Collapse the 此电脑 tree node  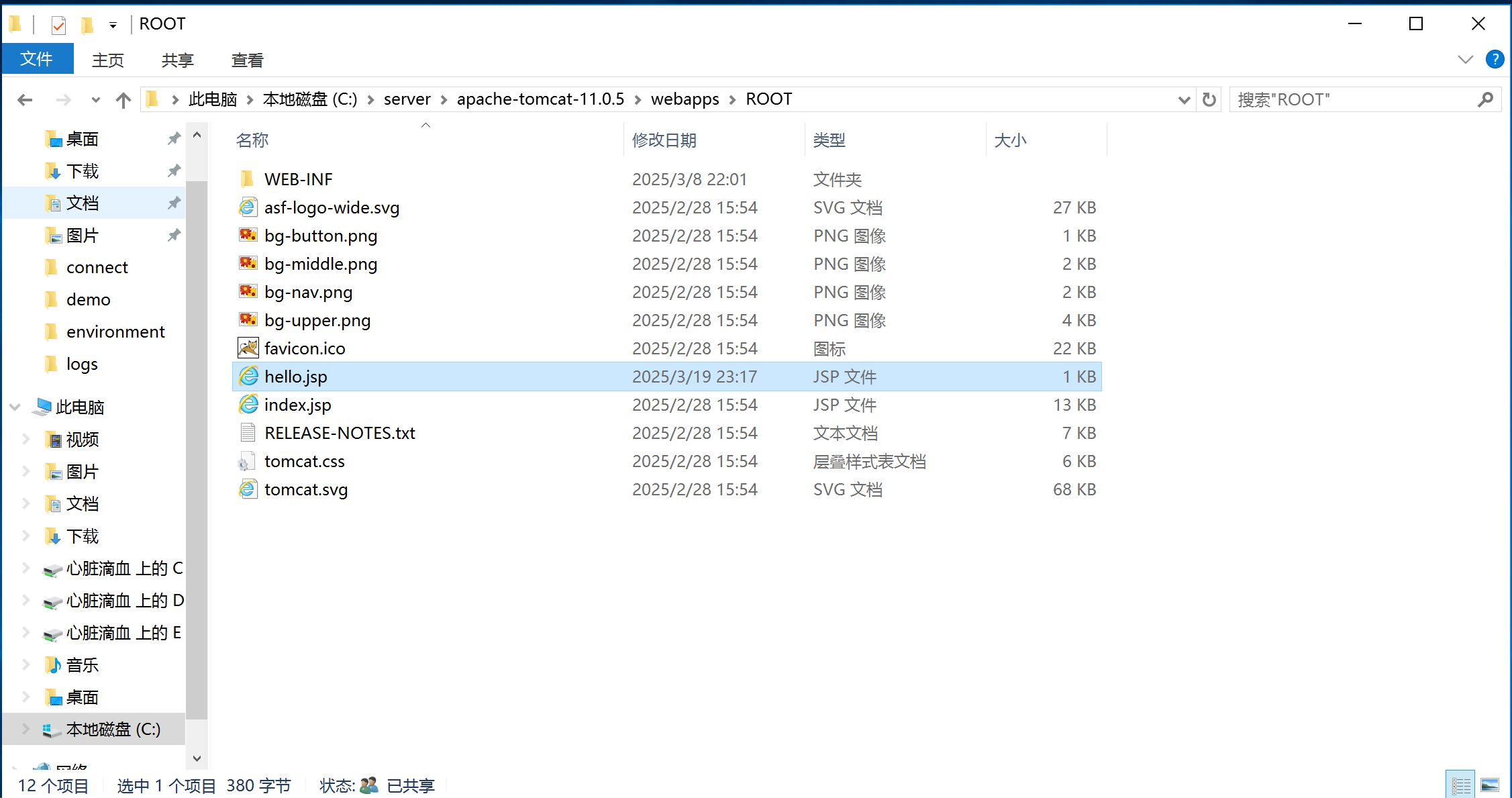pyautogui.click(x=15, y=407)
